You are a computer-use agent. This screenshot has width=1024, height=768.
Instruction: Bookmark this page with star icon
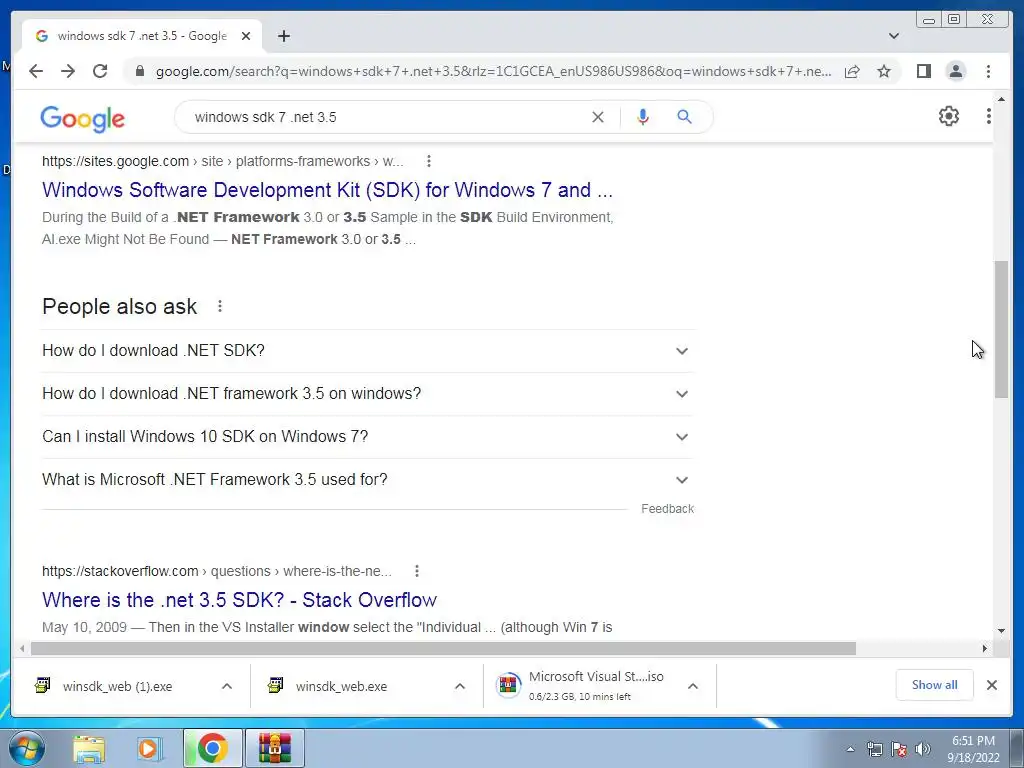coord(884,71)
